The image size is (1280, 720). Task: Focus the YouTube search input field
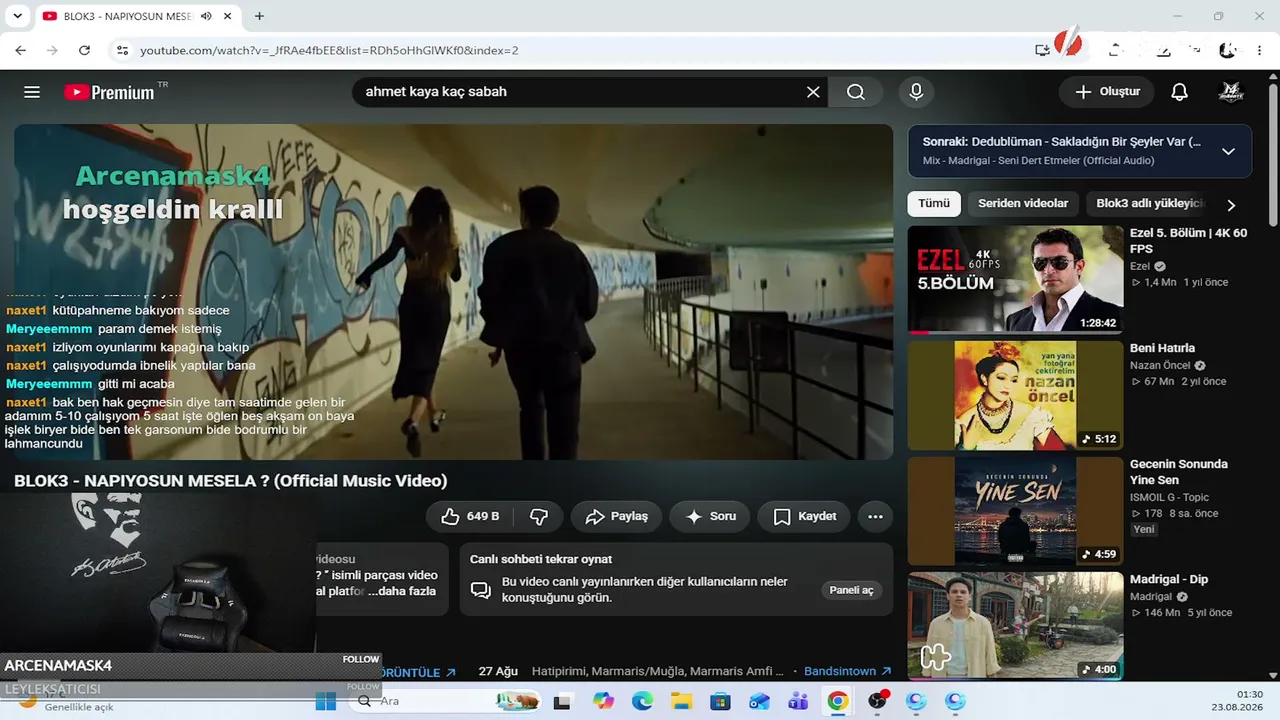click(582, 92)
